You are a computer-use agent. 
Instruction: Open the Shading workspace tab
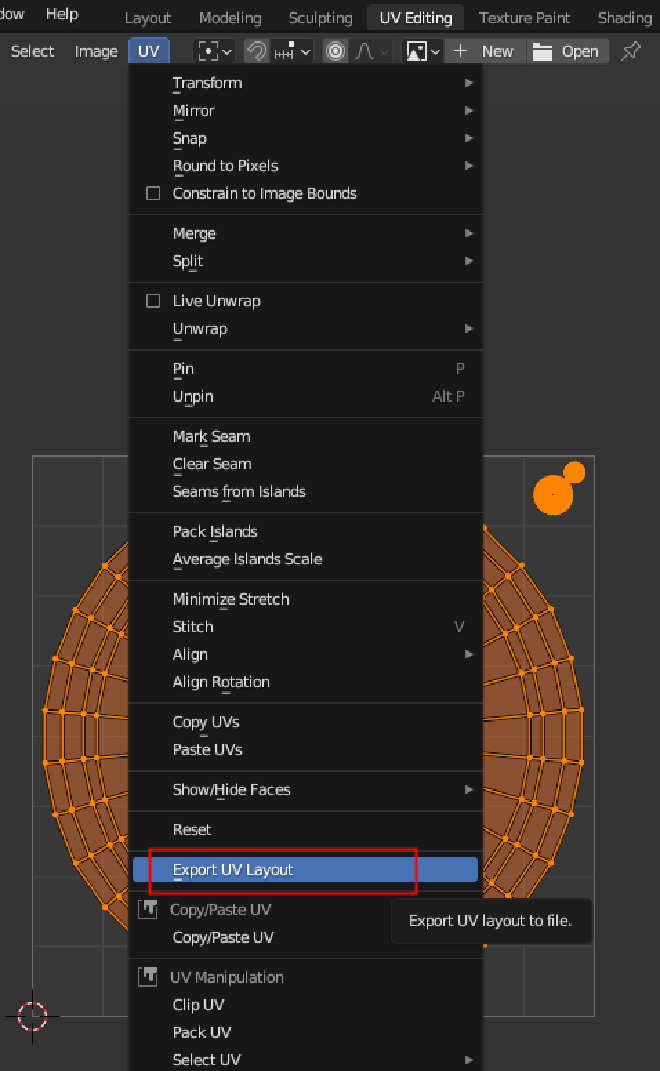(624, 17)
